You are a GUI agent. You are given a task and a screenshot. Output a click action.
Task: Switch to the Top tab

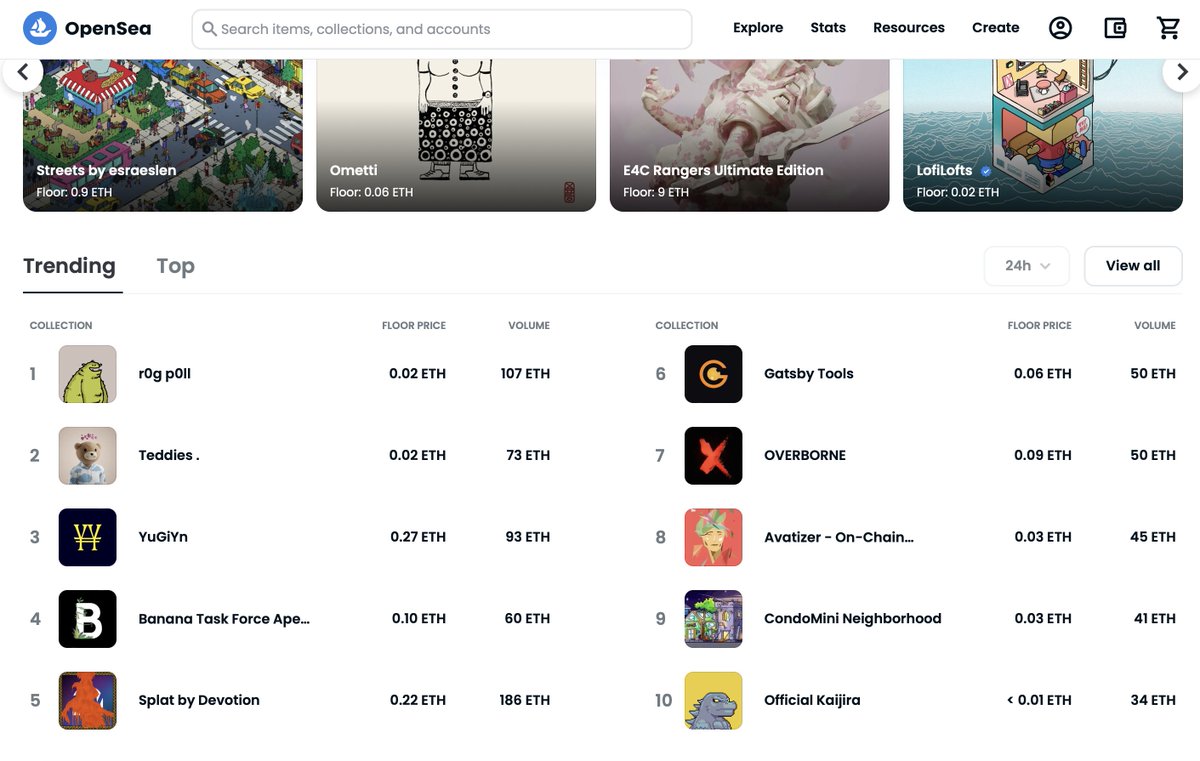tap(175, 266)
